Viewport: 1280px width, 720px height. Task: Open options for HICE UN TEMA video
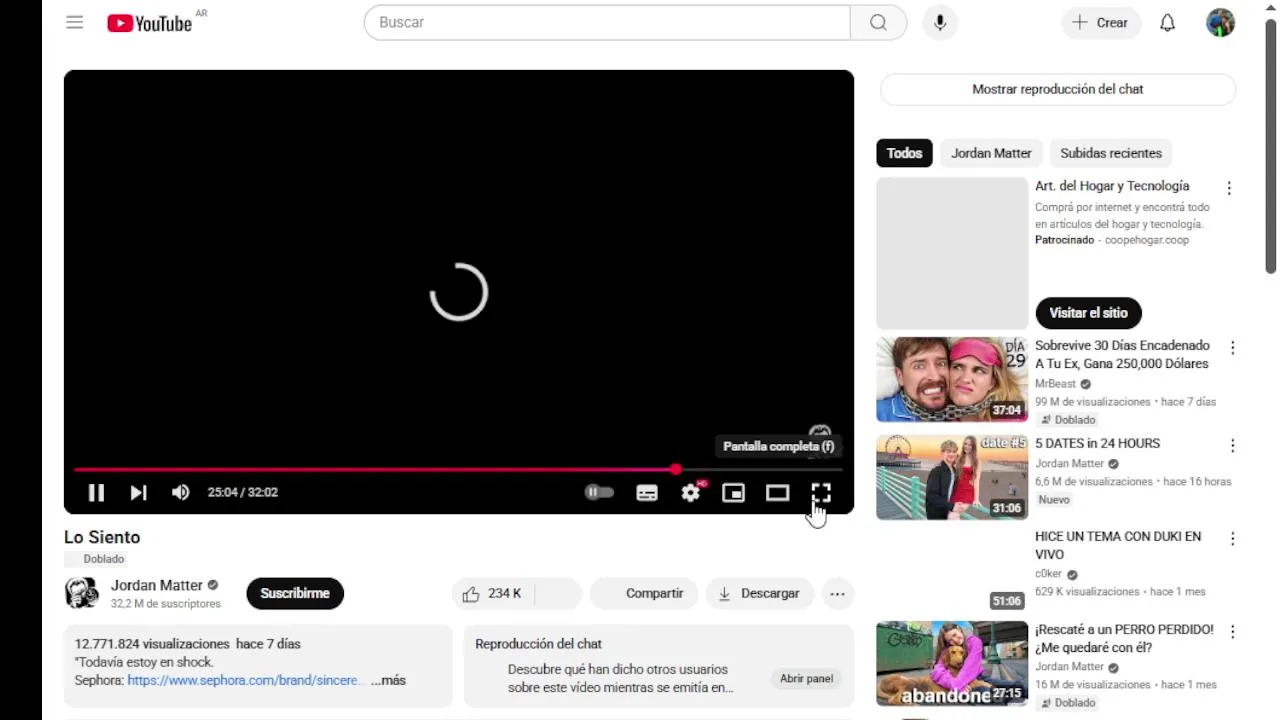coord(1232,539)
